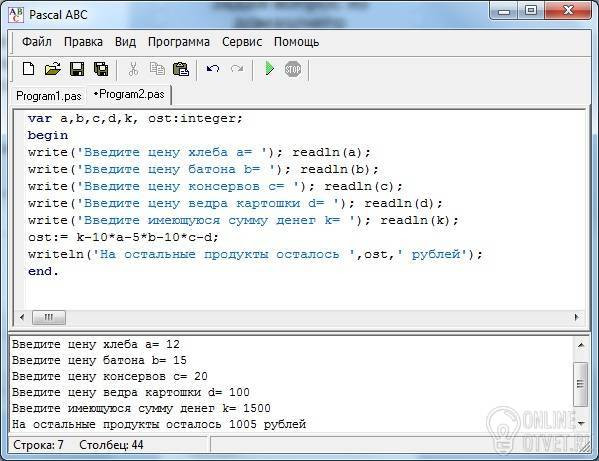Click the output panel's up scroll arrow
Screen dimensions: 599x461
point(581,345)
